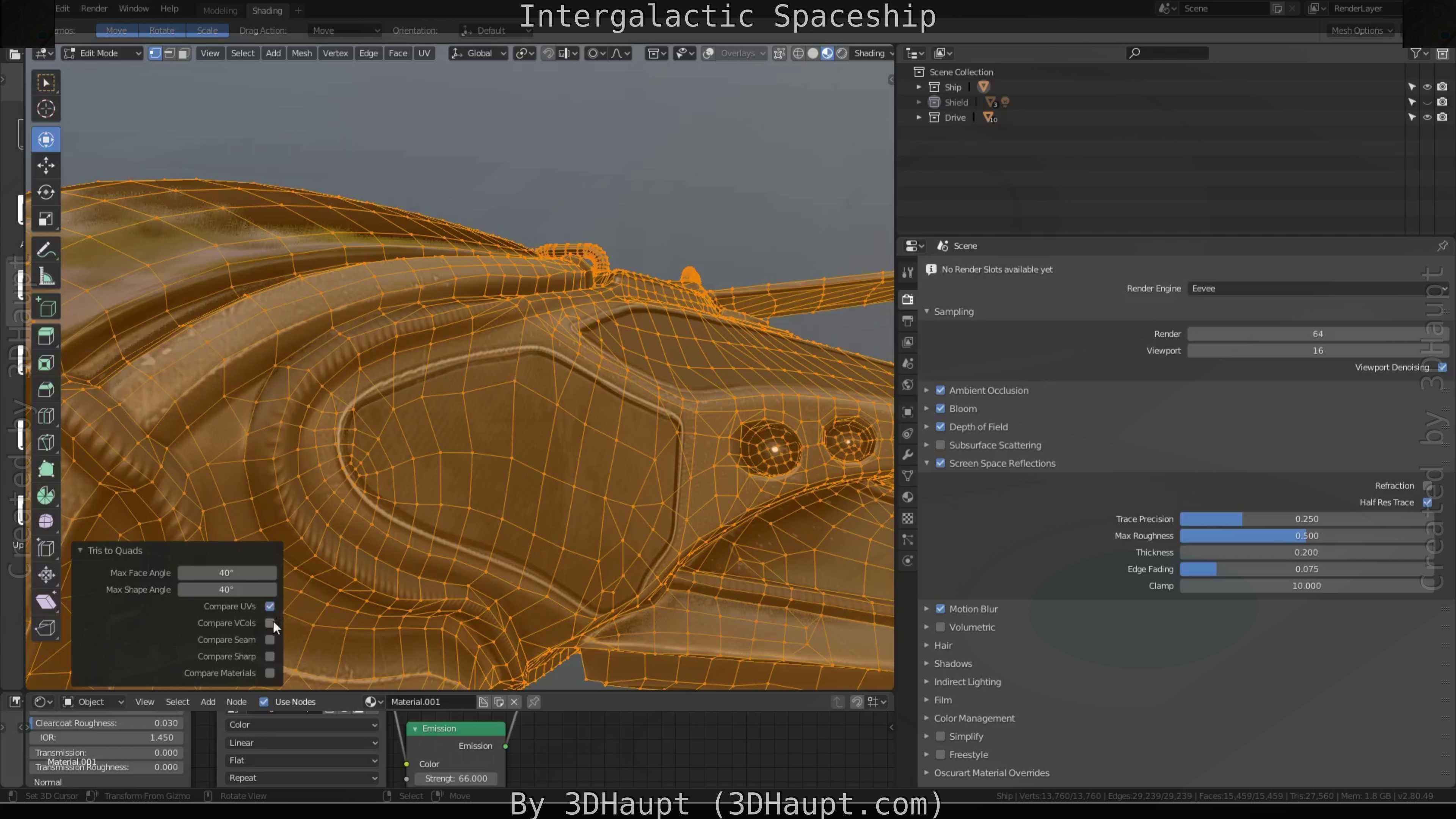Image resolution: width=1456 pixels, height=819 pixels.
Task: Adjust the Trace Precision slider
Action: point(1305,519)
